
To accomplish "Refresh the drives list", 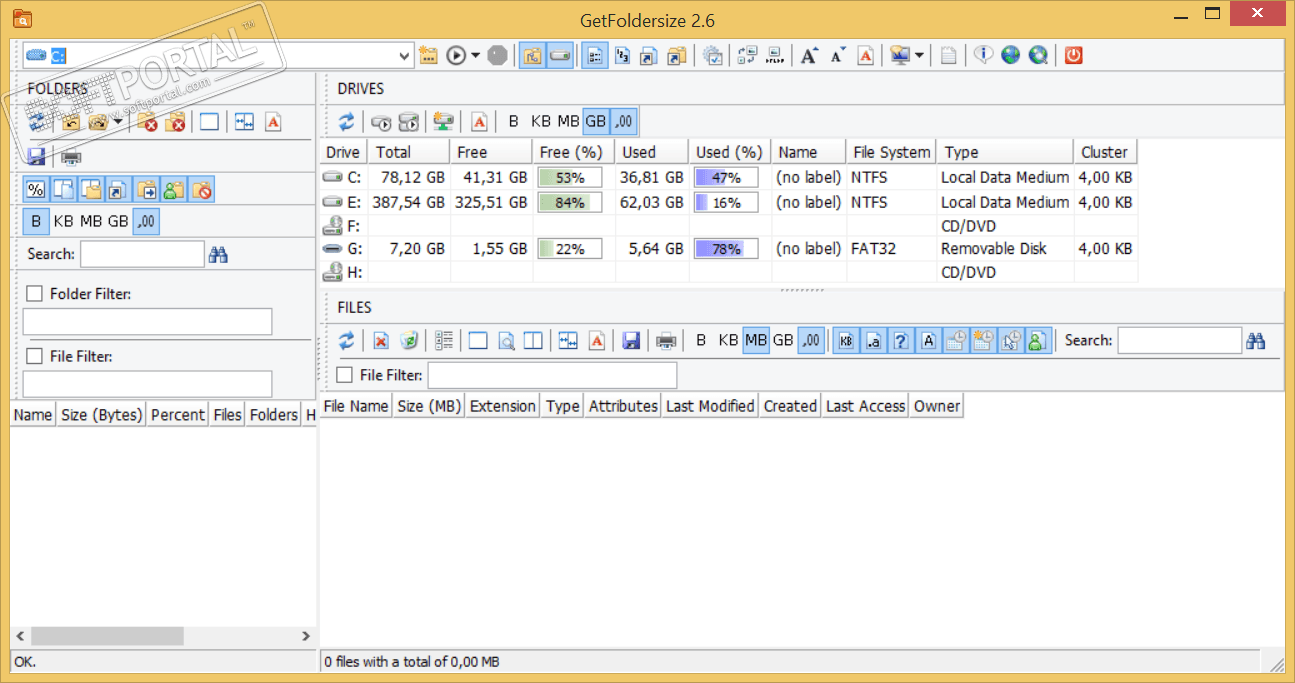I will [346, 122].
